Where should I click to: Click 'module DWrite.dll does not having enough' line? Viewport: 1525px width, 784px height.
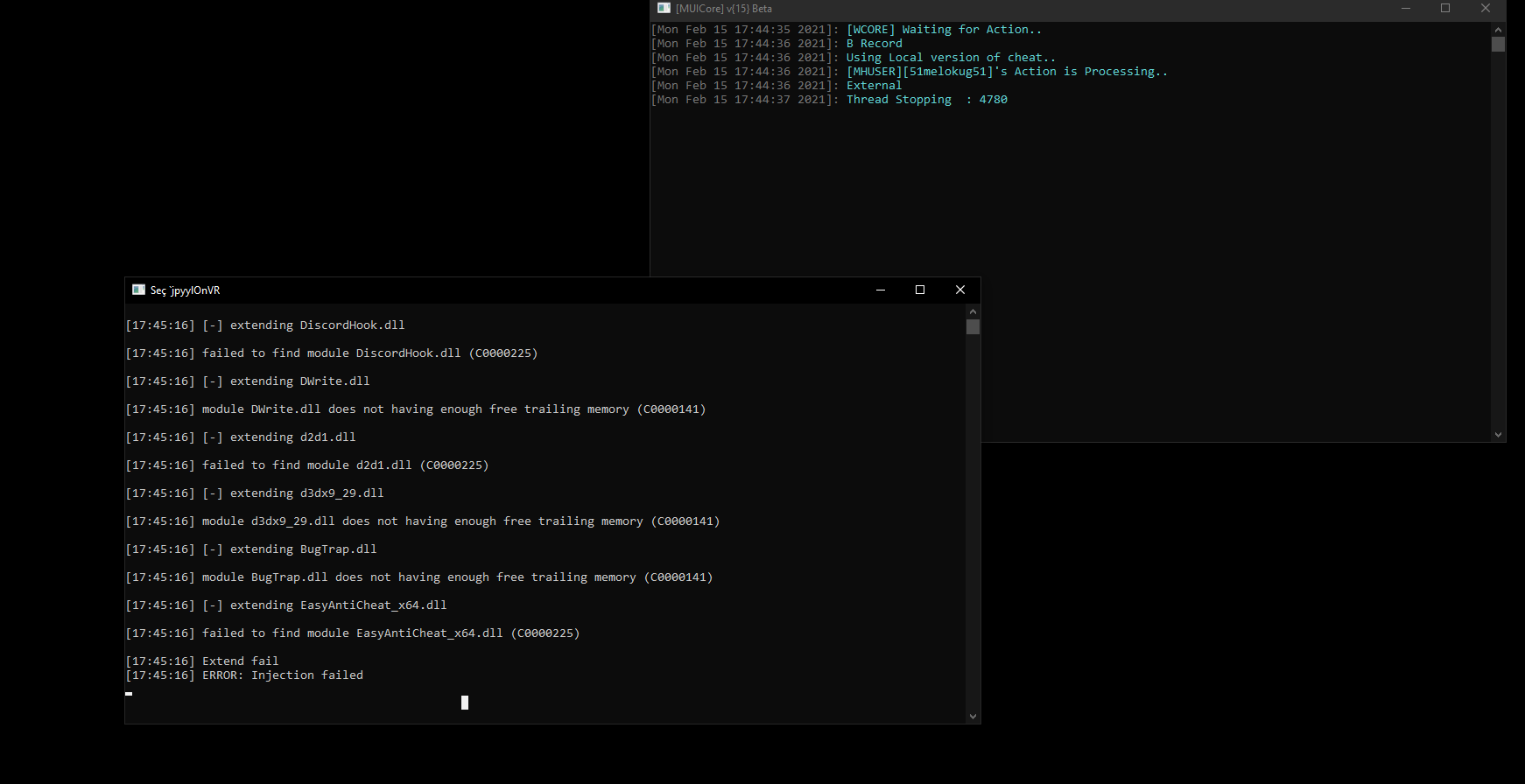click(x=416, y=409)
